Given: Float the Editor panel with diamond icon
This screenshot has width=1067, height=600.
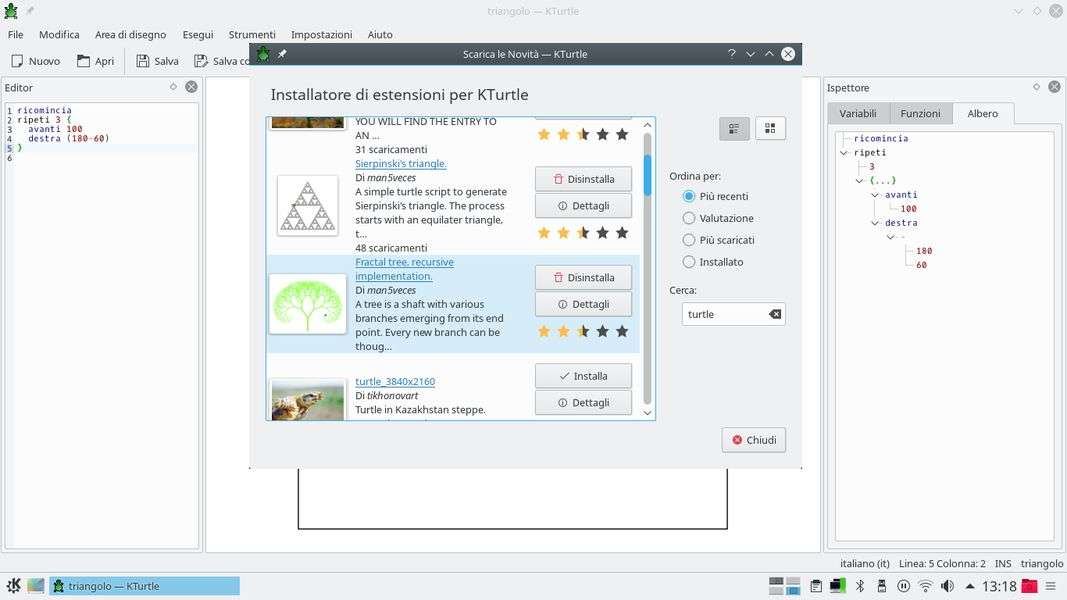Looking at the screenshot, I should pyautogui.click(x=173, y=87).
